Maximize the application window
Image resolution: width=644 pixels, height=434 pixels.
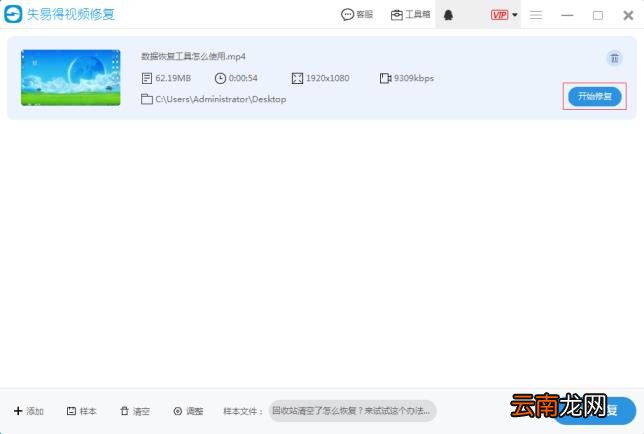598,15
